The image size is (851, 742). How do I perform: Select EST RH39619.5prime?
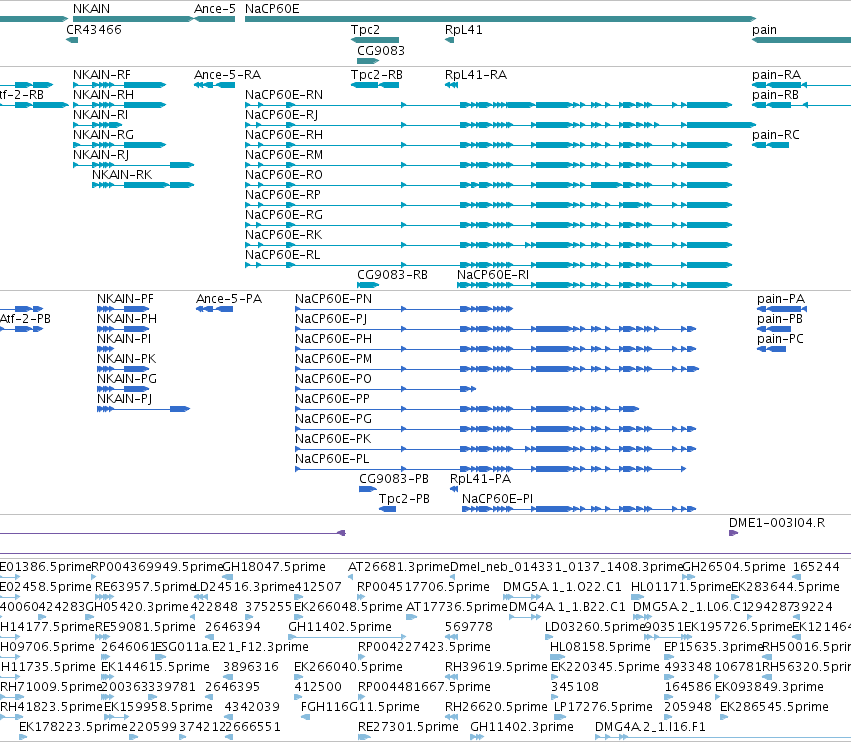click(x=496, y=667)
